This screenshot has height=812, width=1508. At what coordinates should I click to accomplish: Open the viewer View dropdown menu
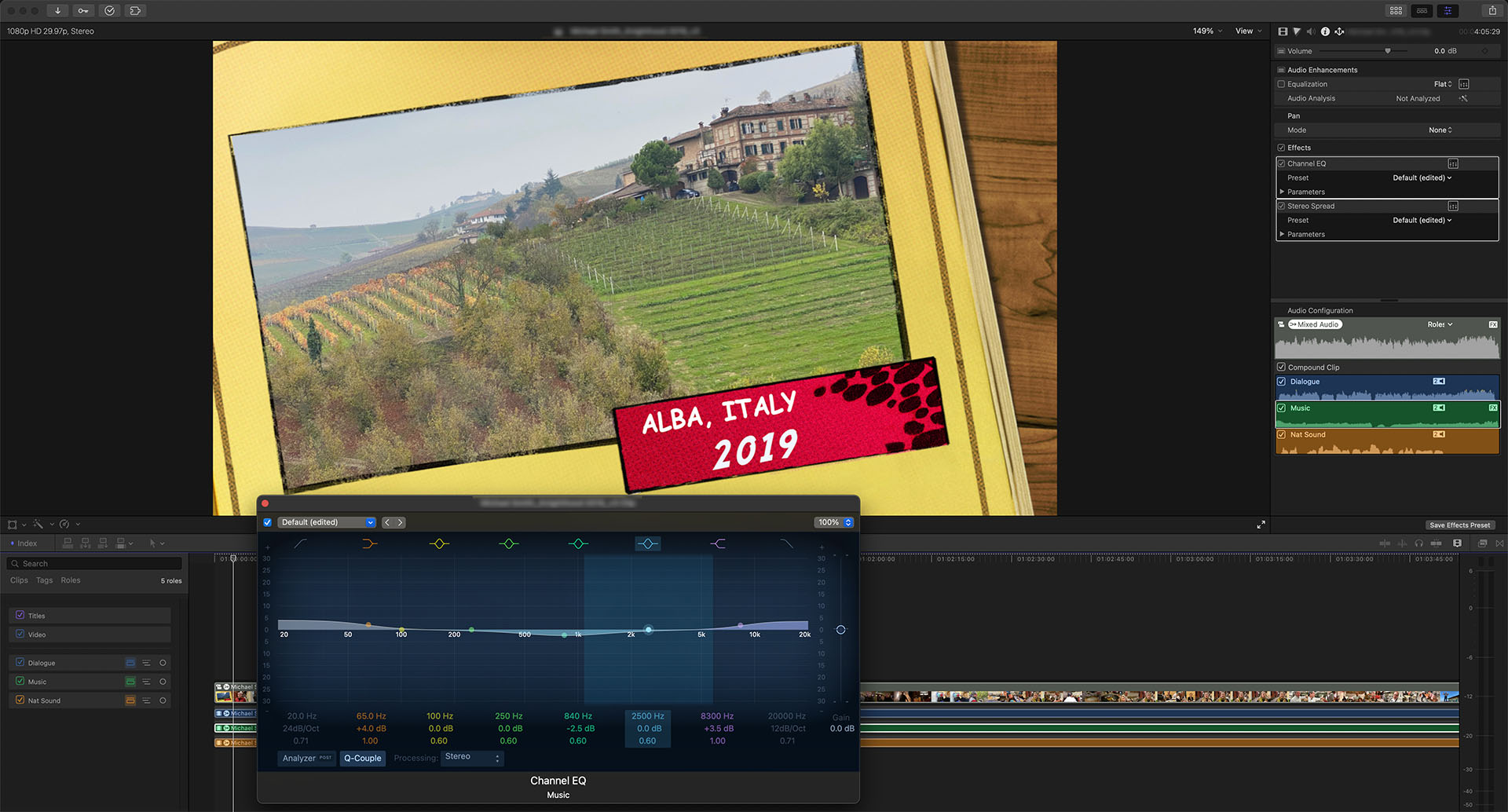point(1249,31)
